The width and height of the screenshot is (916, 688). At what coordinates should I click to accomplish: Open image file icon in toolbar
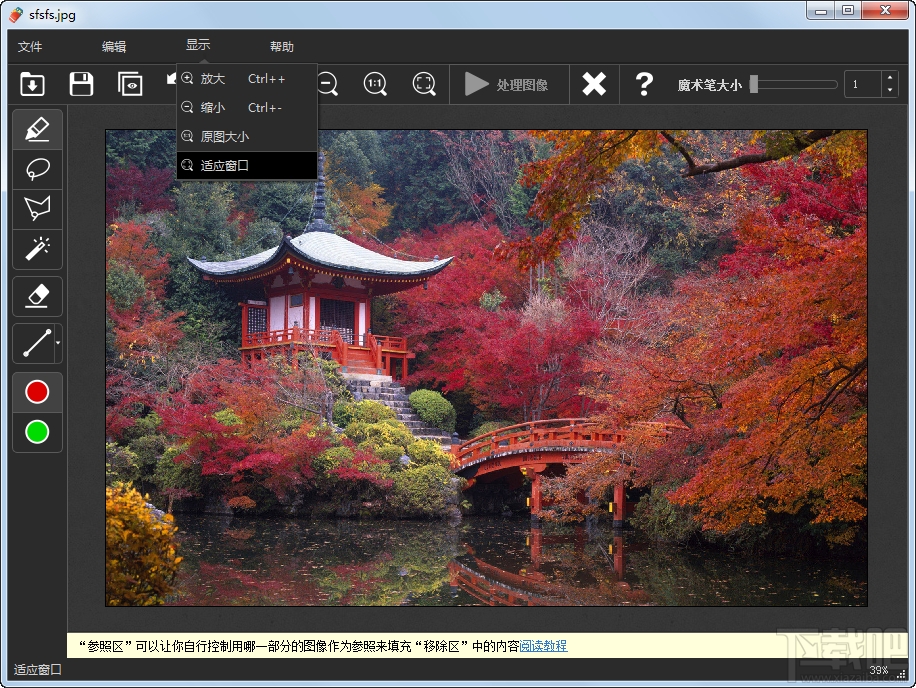[x=32, y=84]
